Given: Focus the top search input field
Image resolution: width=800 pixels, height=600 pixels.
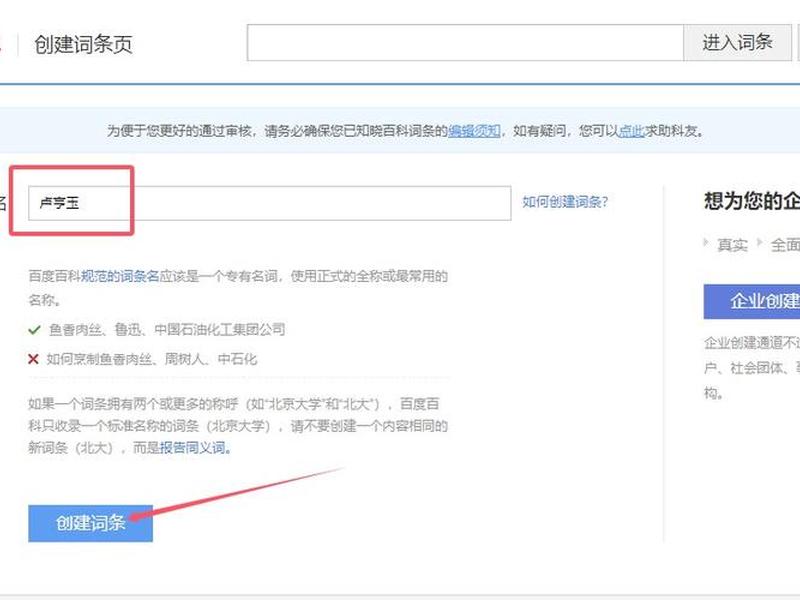Looking at the screenshot, I should [x=465, y=43].
